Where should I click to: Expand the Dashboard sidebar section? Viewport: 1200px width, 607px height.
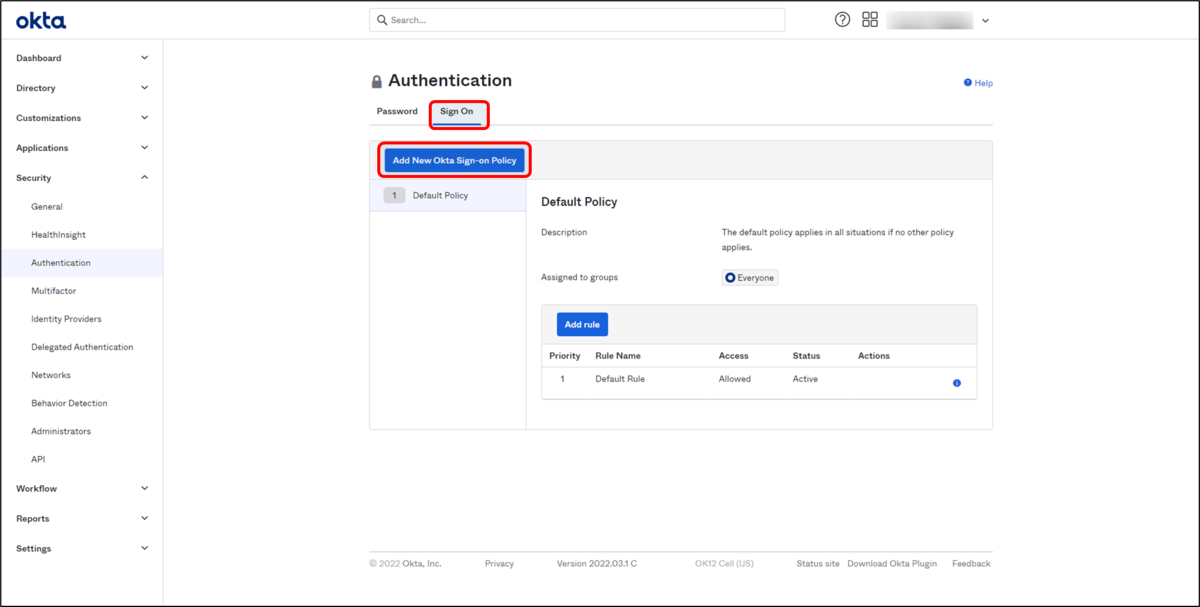(81, 58)
